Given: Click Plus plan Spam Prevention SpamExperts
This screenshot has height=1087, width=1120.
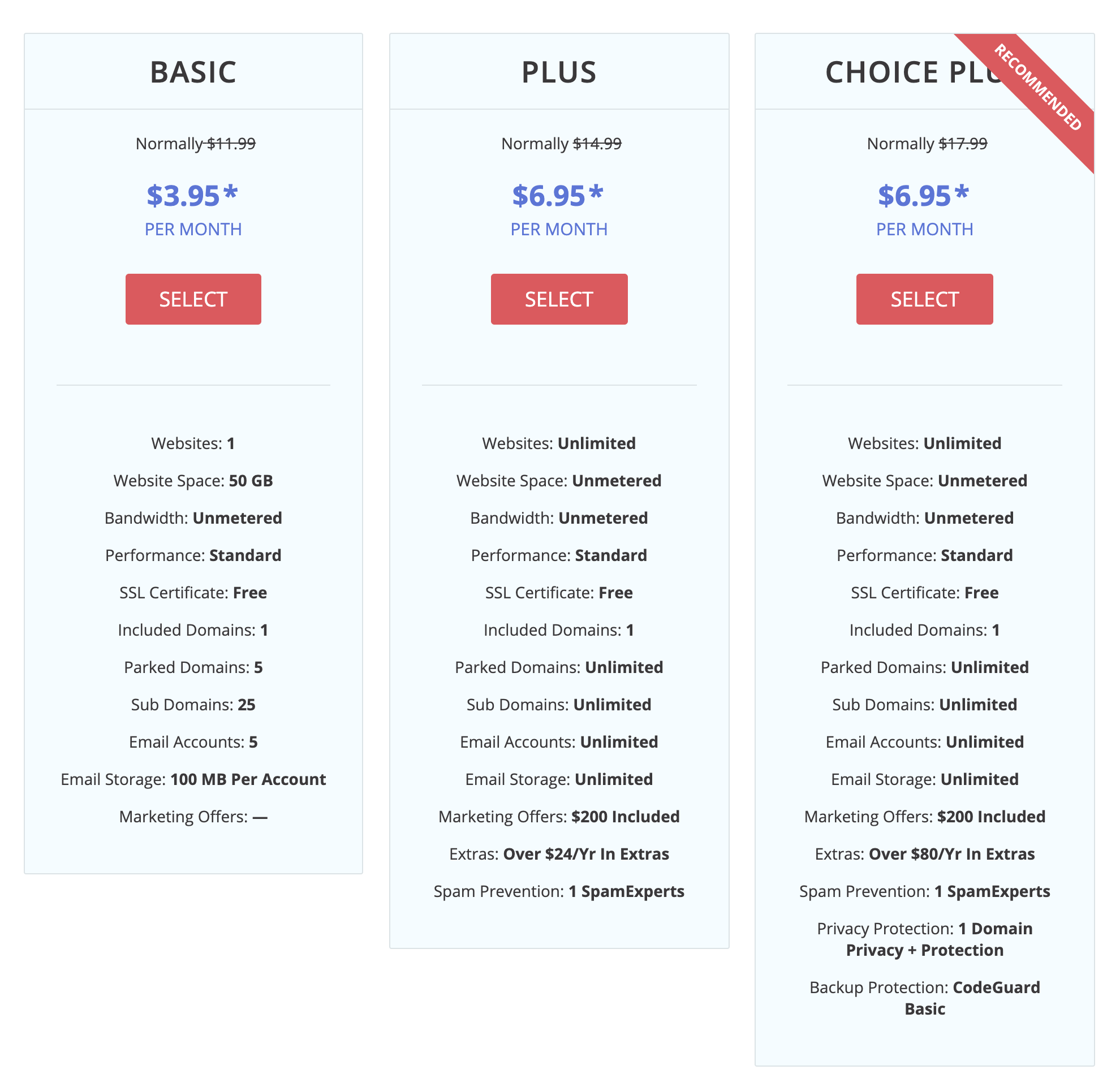Looking at the screenshot, I should [559, 891].
